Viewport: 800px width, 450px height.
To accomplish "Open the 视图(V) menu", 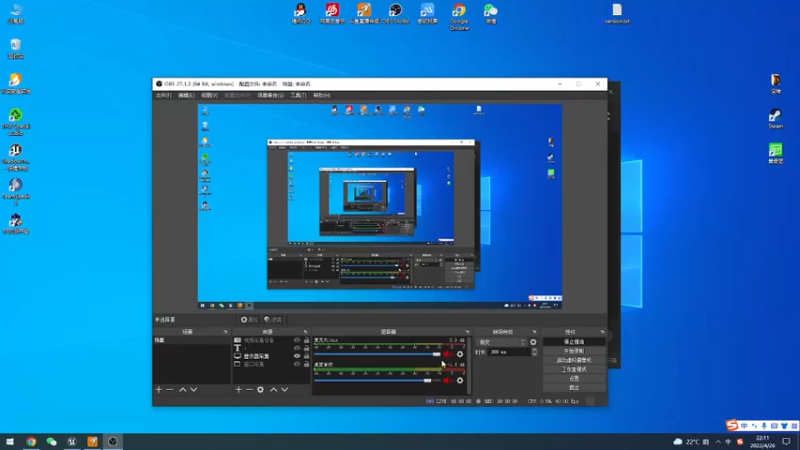I will (x=209, y=95).
